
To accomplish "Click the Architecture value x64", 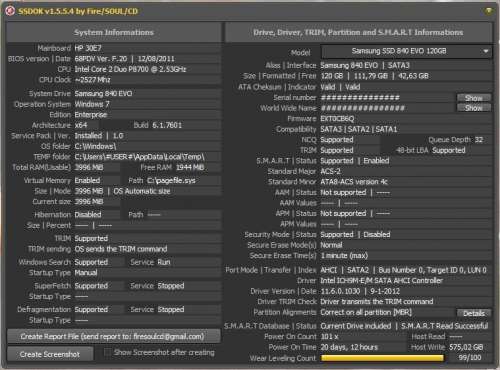I will coord(81,125).
